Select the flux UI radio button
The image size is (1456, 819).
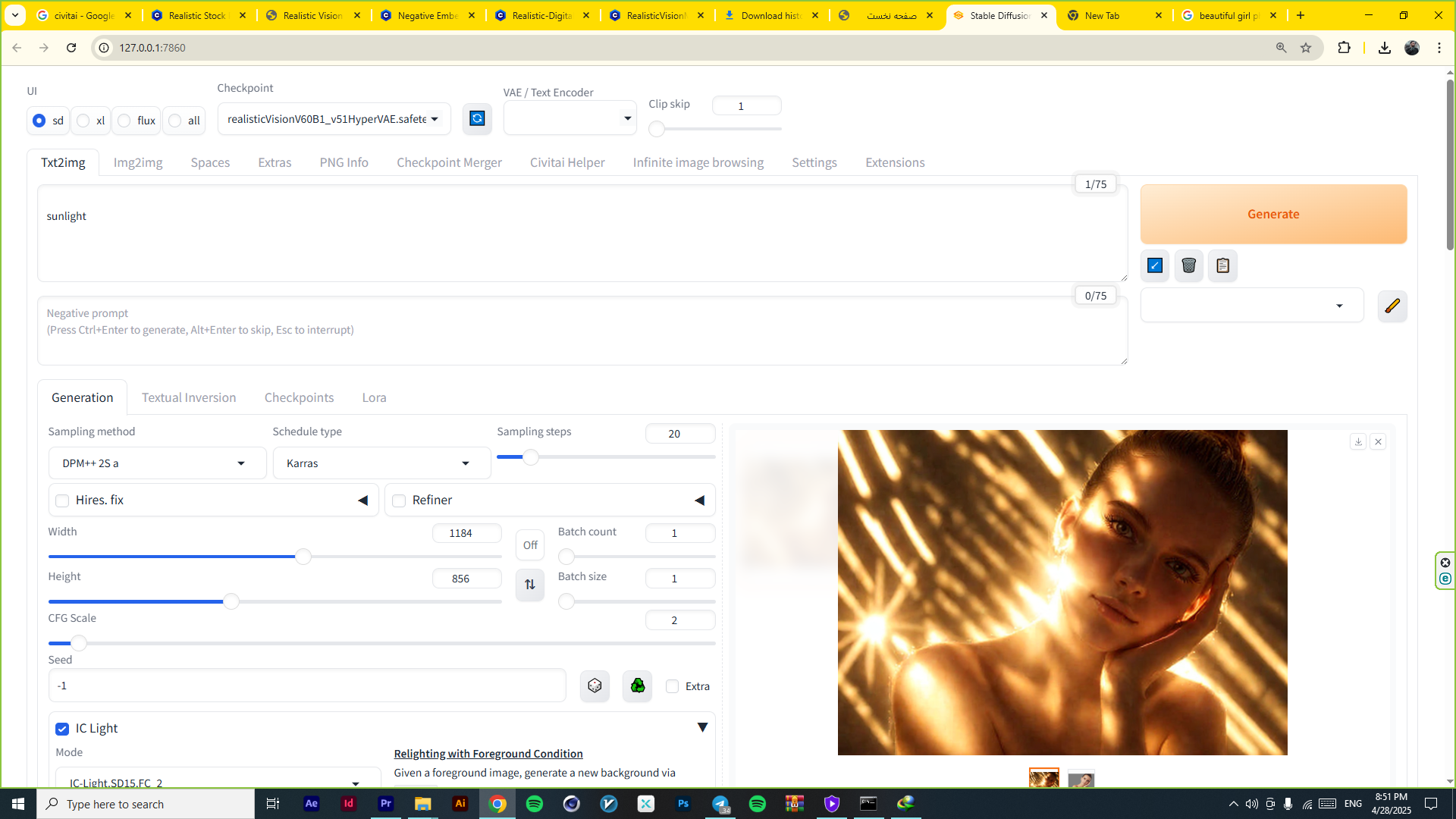coord(125,121)
